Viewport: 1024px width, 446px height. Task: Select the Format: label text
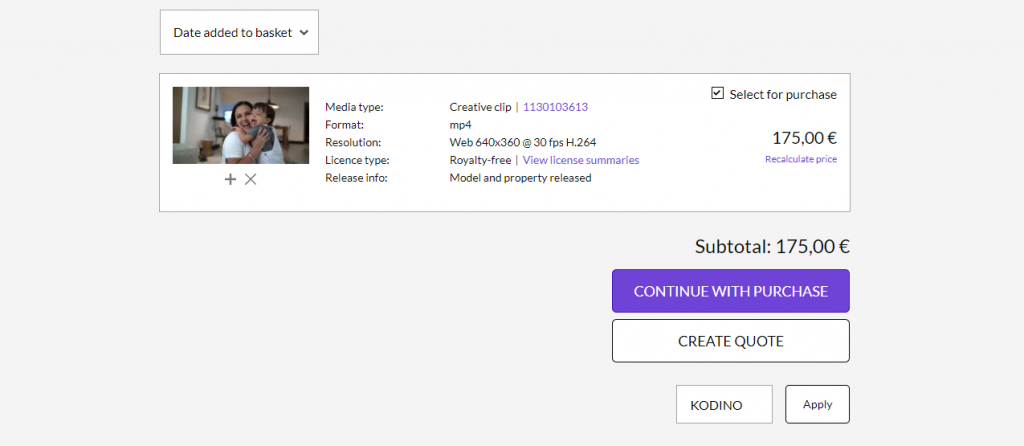point(344,125)
